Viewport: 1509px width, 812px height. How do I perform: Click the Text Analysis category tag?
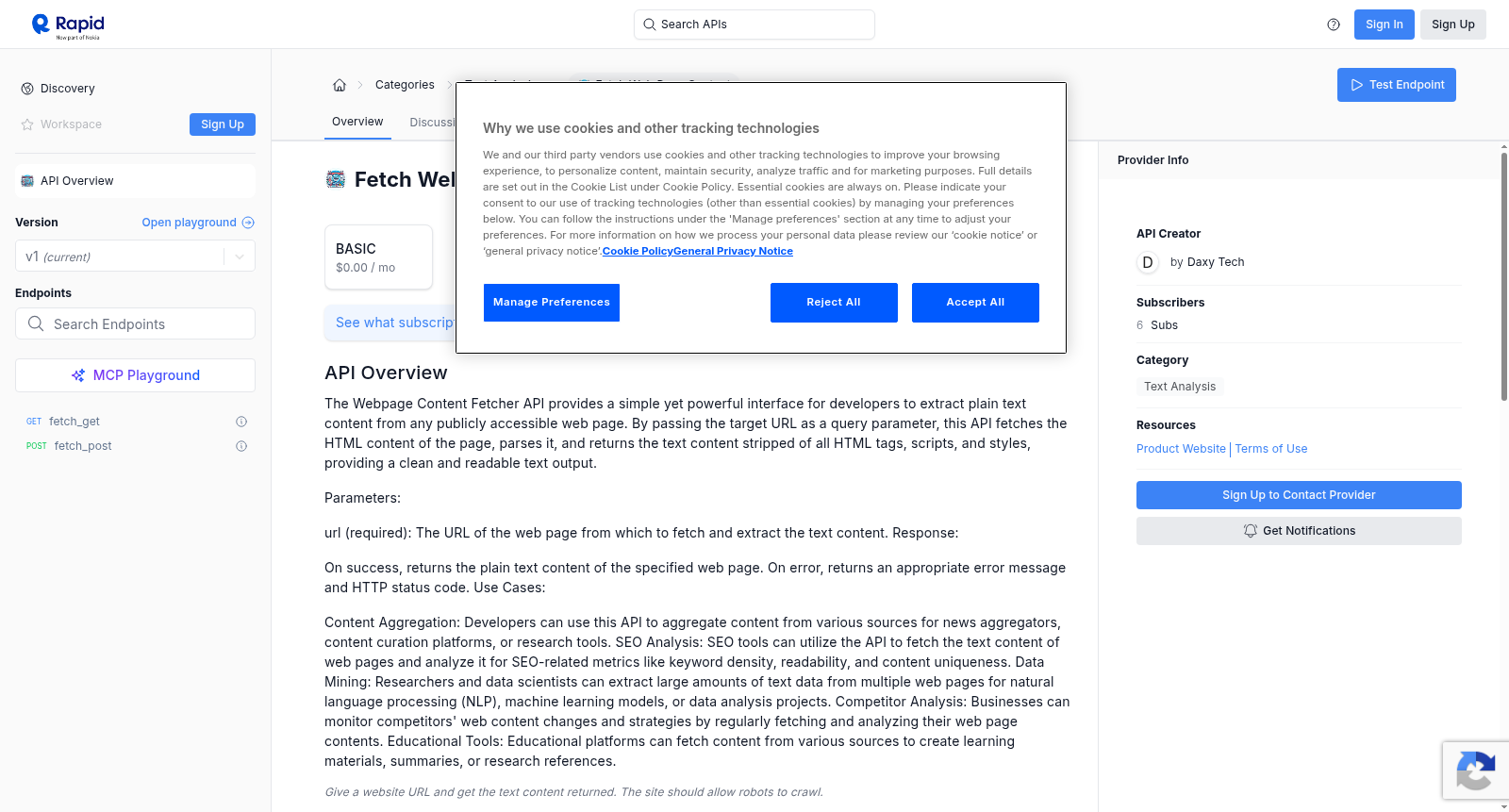pyautogui.click(x=1180, y=387)
